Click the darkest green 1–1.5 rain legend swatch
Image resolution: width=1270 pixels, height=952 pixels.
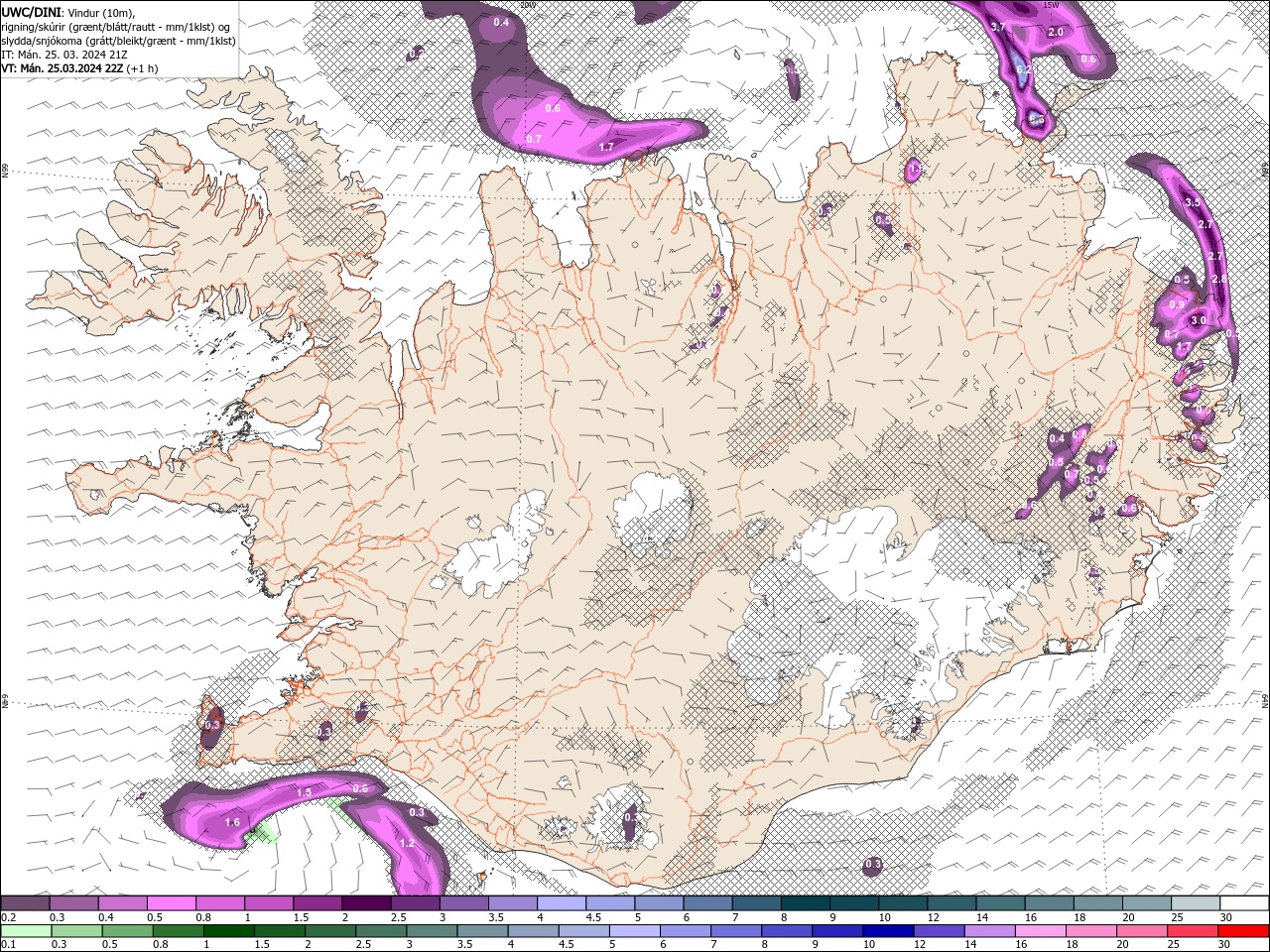229,931
